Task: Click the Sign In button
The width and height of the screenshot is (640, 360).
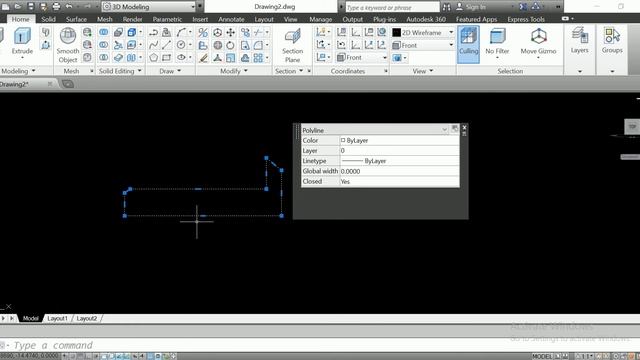Action: pos(471,7)
